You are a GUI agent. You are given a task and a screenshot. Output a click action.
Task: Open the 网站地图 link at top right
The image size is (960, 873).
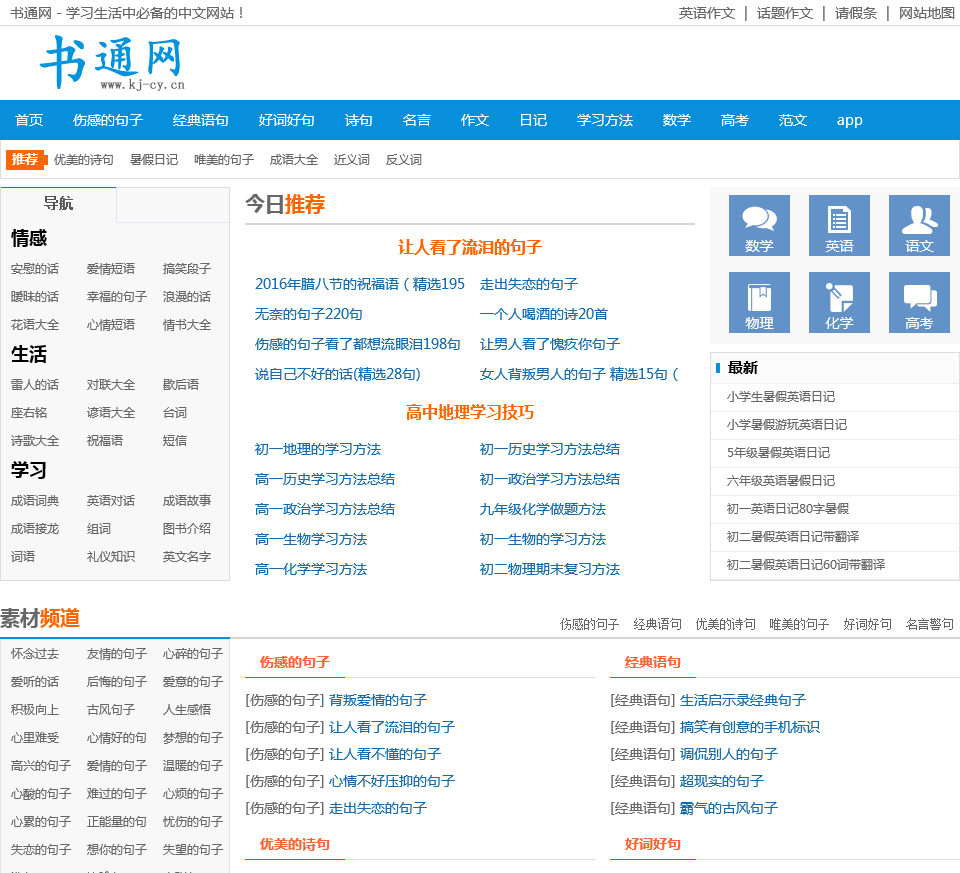[927, 13]
